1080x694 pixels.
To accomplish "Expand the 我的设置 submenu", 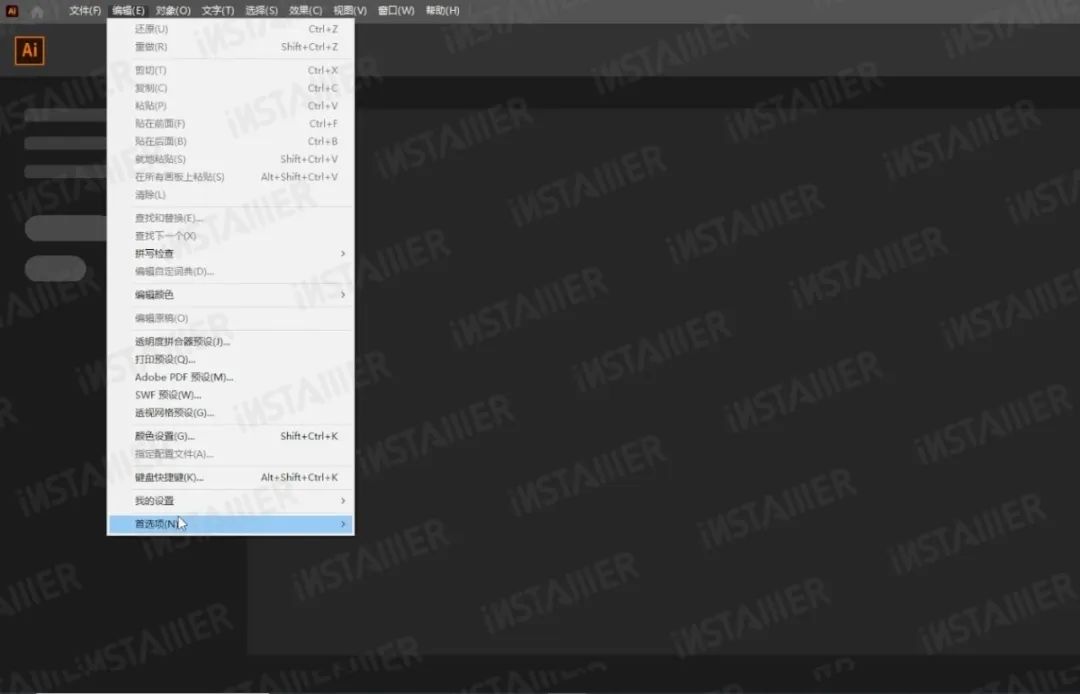I will tap(231, 501).
